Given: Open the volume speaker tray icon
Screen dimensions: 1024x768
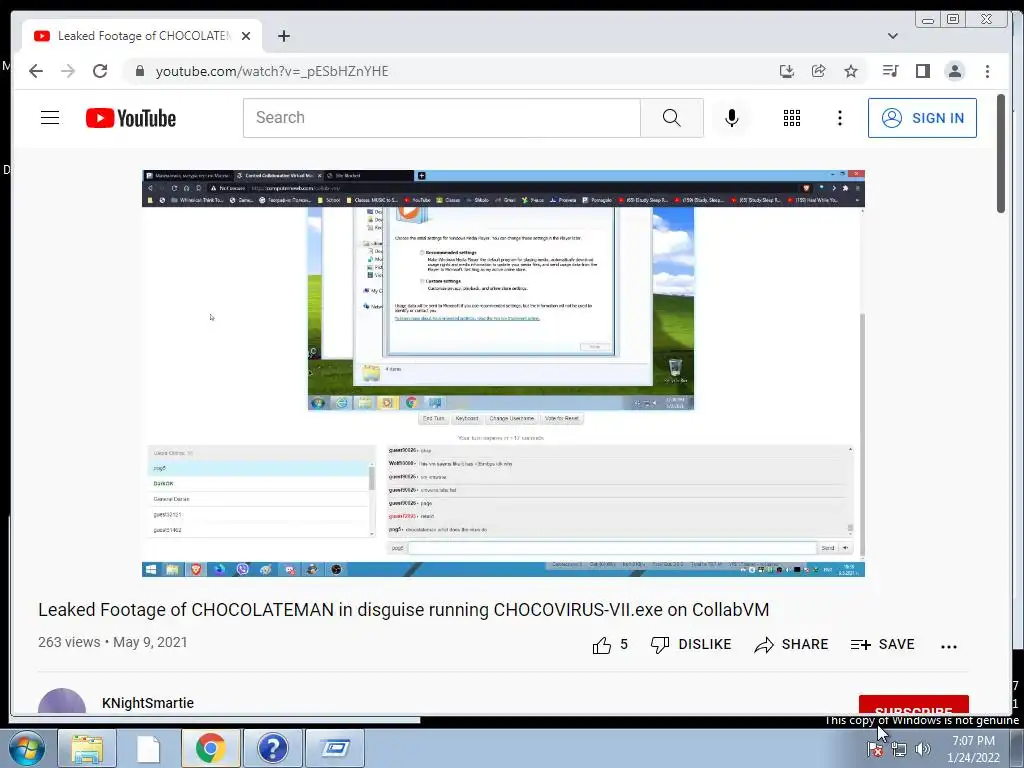Looking at the screenshot, I should pyautogui.click(x=923, y=750).
